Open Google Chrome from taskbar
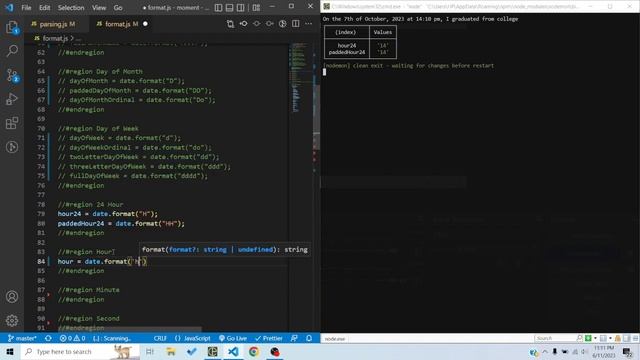The image size is (640, 360). coord(254,351)
